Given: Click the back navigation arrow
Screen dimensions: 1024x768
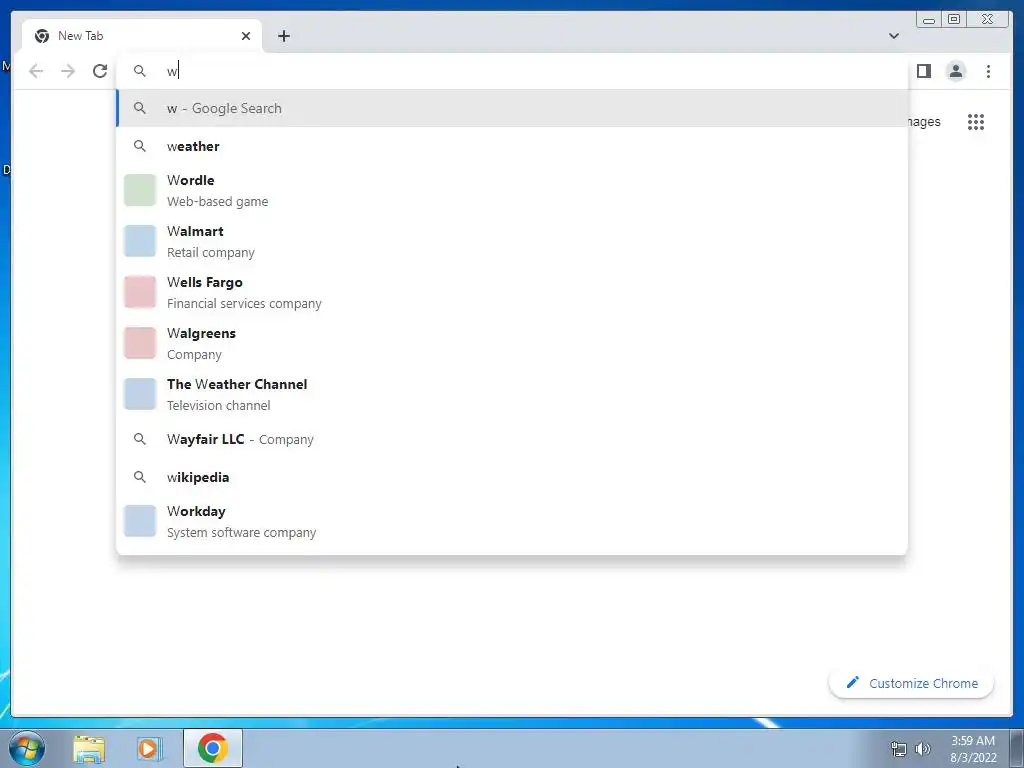Looking at the screenshot, I should 36,71.
